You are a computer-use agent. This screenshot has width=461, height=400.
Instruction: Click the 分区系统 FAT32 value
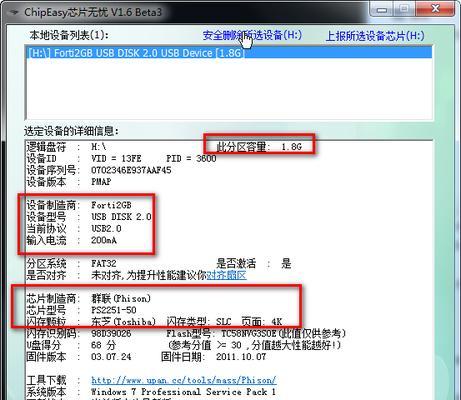point(104,263)
